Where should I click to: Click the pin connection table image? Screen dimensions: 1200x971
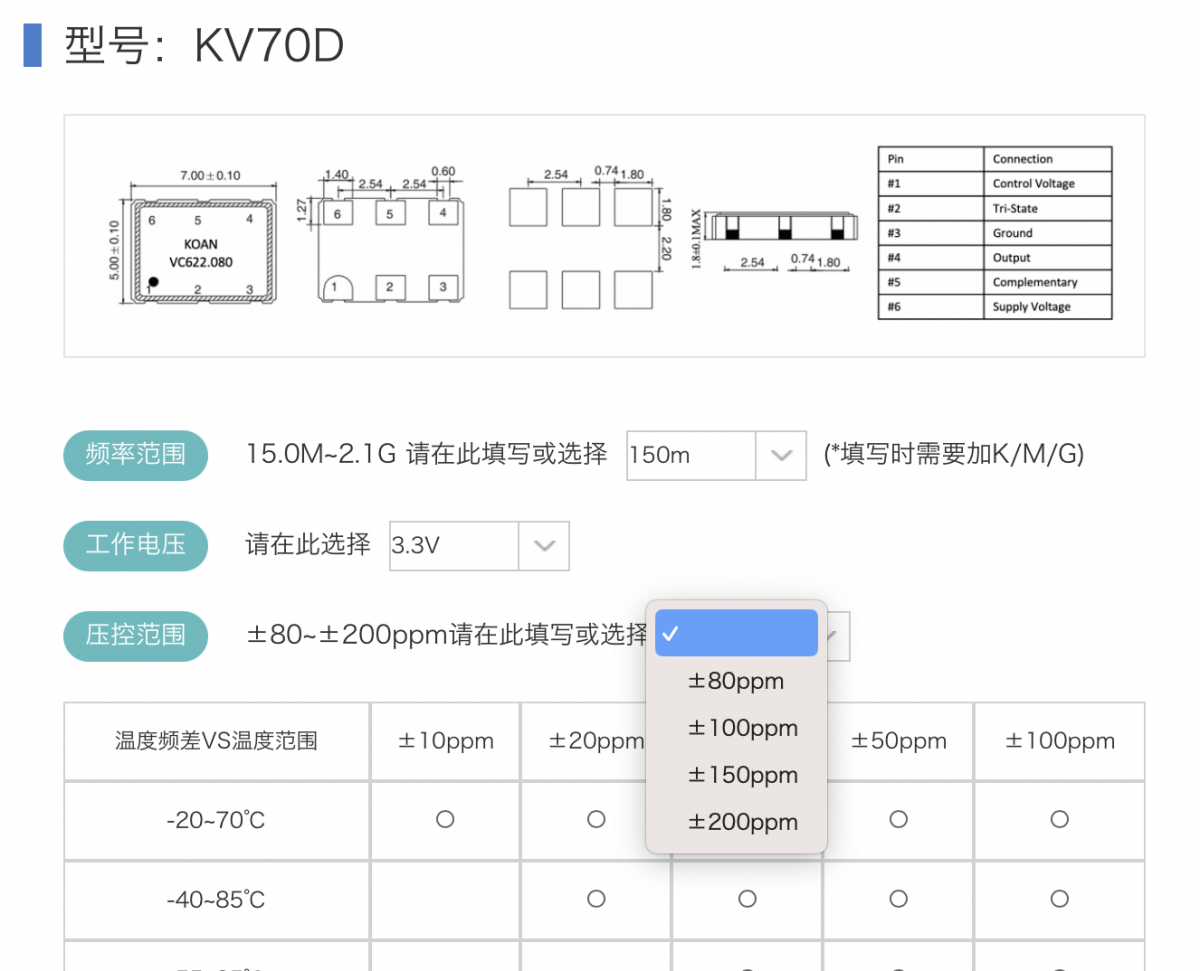[x=994, y=233]
